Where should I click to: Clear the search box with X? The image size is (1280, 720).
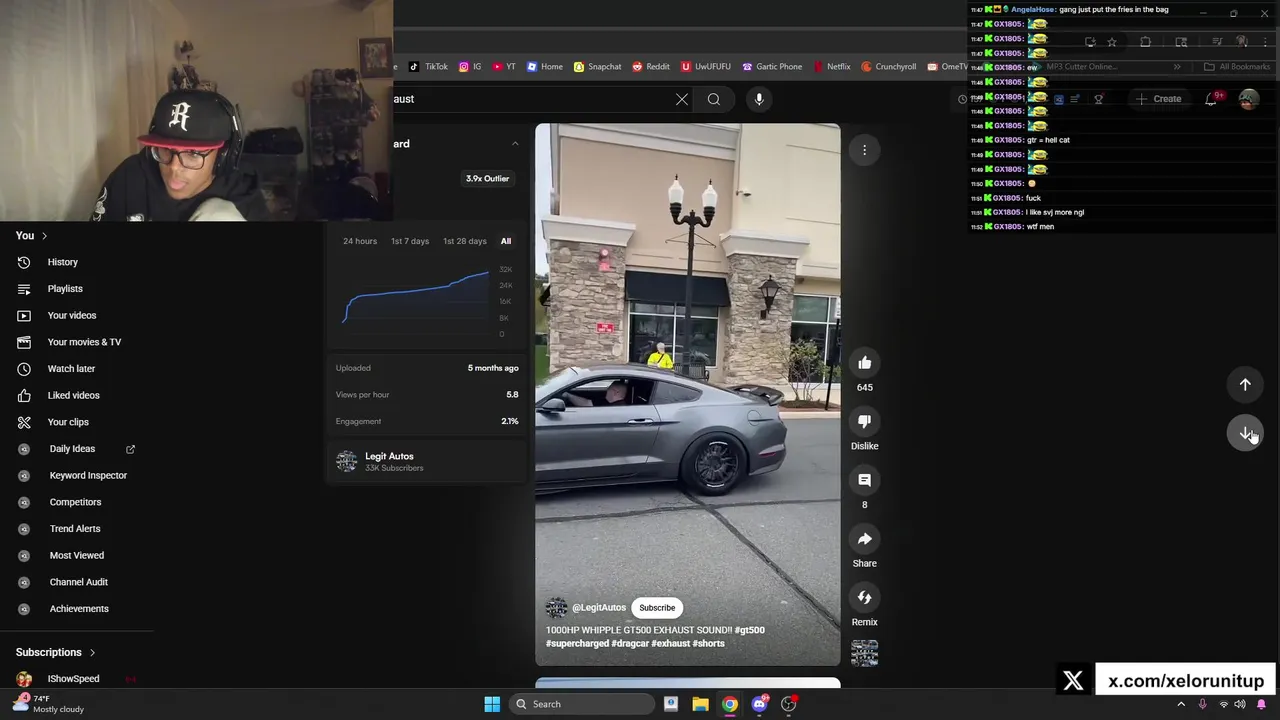pyautogui.click(x=682, y=99)
